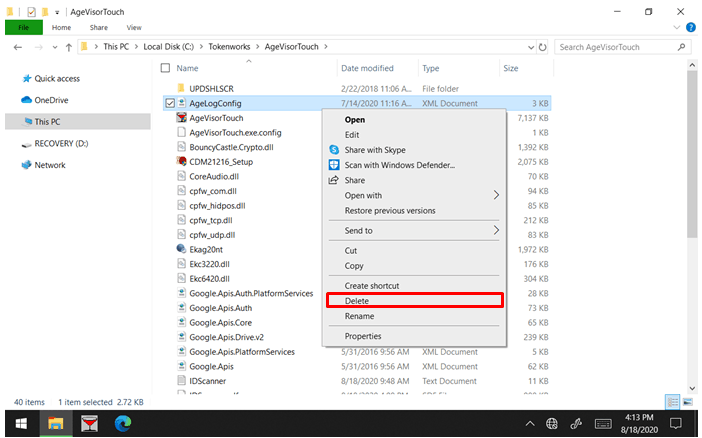Go up one folder level arrow

tap(68, 47)
